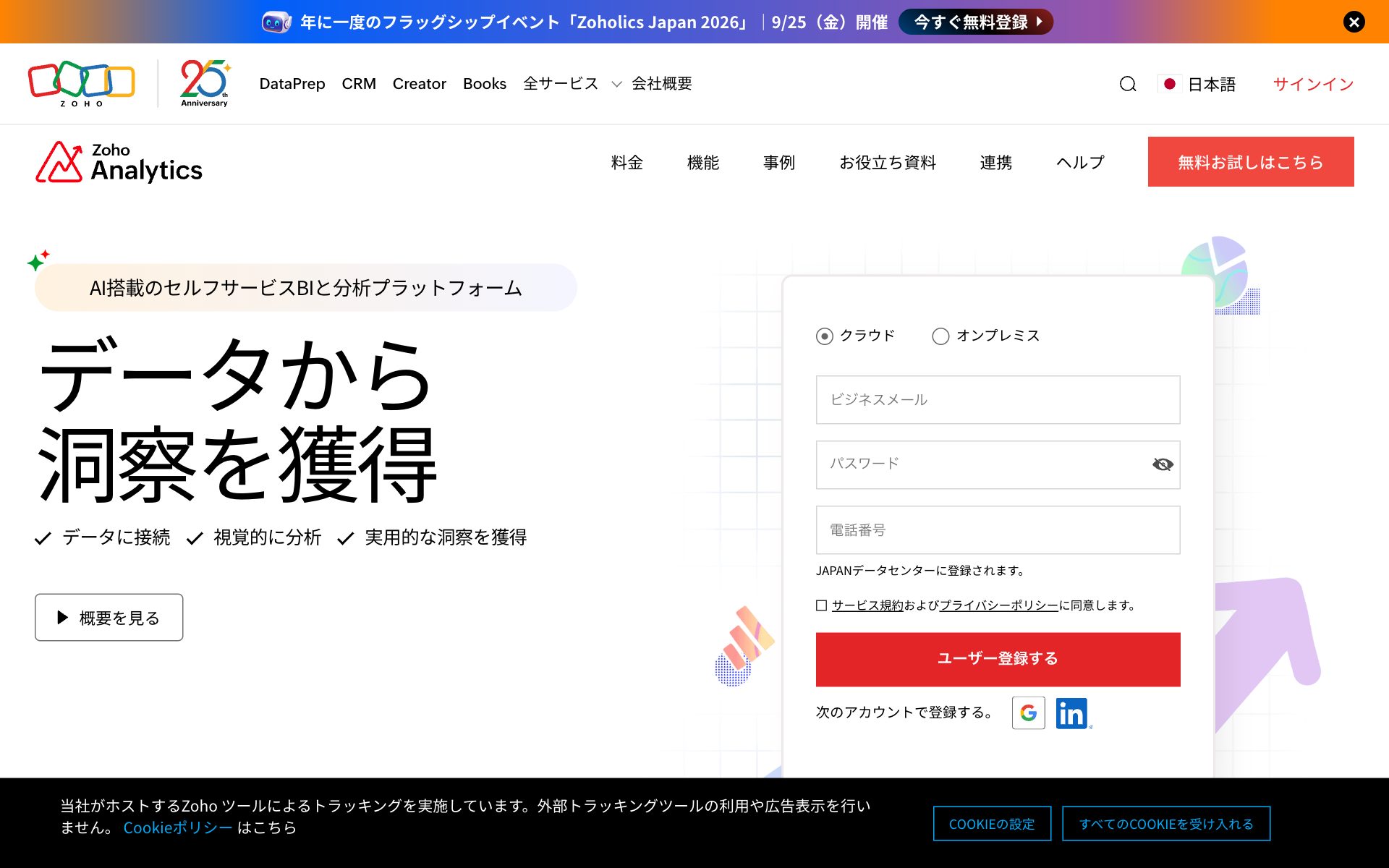The image size is (1389, 868).
Task: Focus the 電話番号 input field
Action: (x=998, y=529)
